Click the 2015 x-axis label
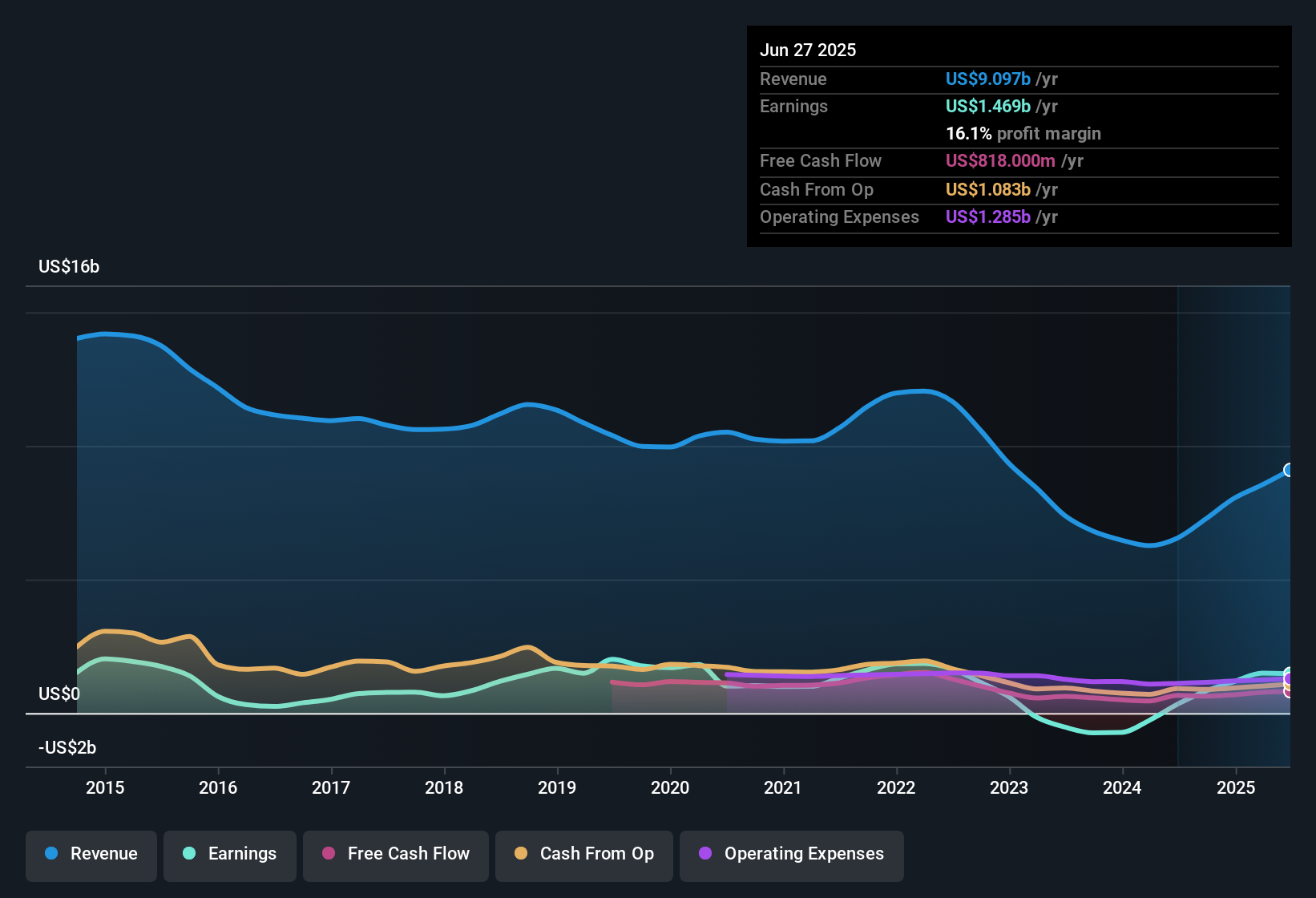1316x898 pixels. [x=105, y=787]
